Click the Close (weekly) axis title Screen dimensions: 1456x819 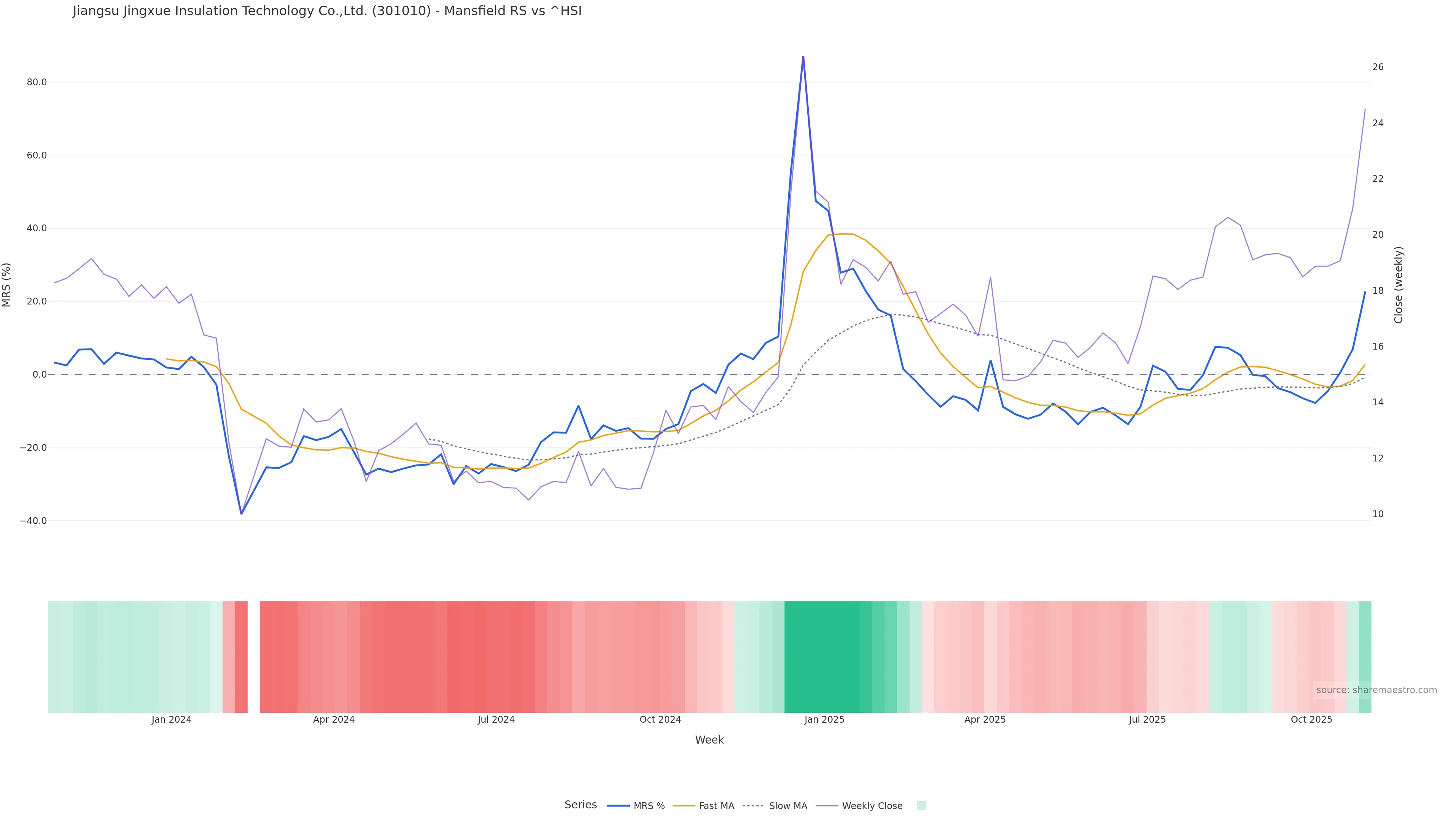1398,285
